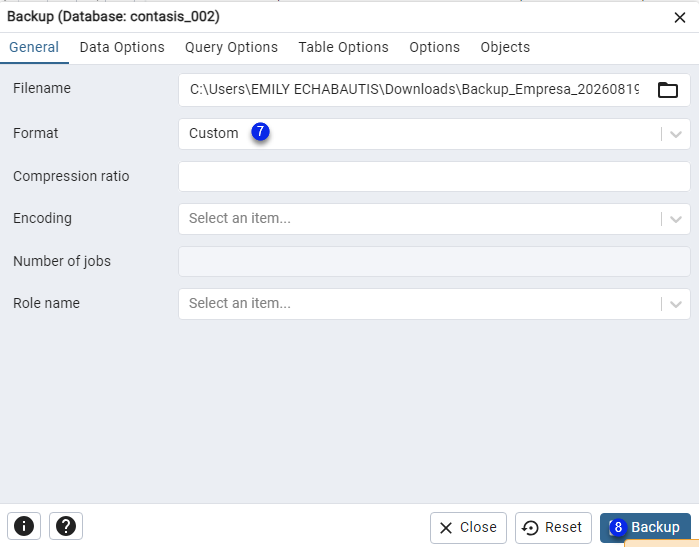Switch to the Objects tab
The height and width of the screenshot is (547, 699).
[x=505, y=47]
